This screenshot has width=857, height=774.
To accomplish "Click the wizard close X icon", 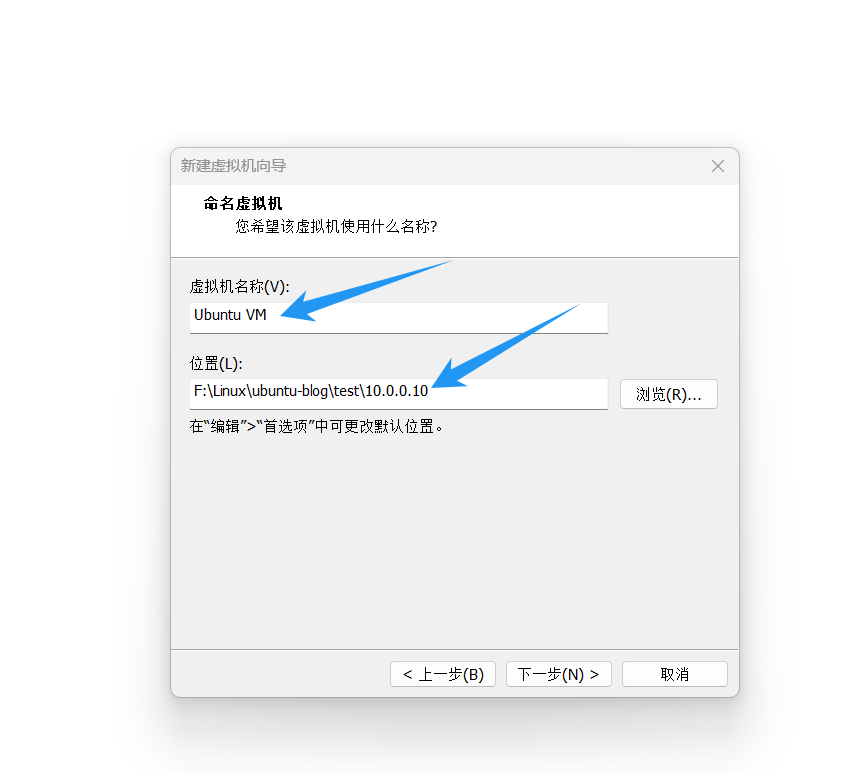I will (x=717, y=166).
